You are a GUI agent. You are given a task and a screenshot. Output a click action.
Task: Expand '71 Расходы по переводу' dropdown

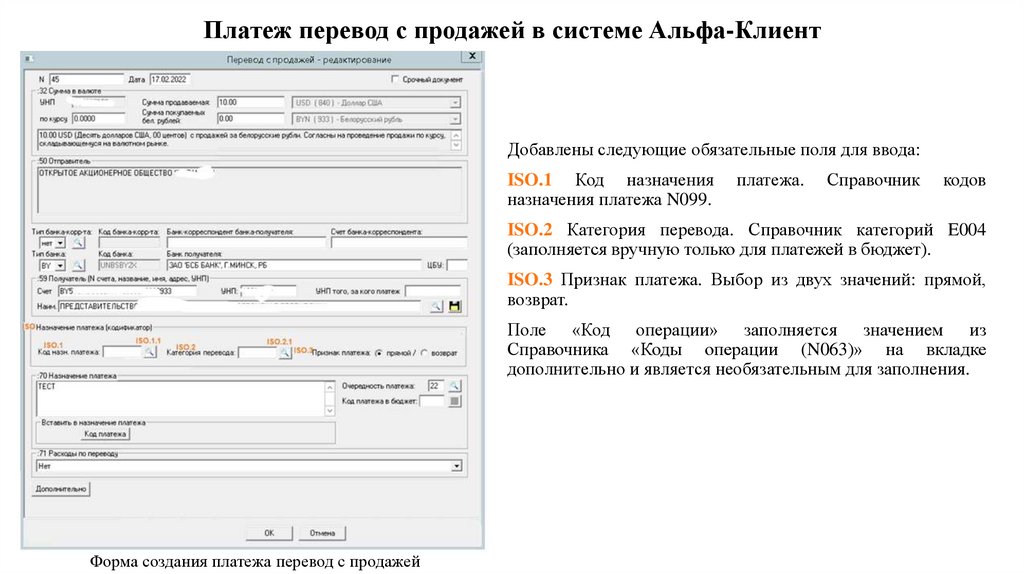[x=456, y=466]
